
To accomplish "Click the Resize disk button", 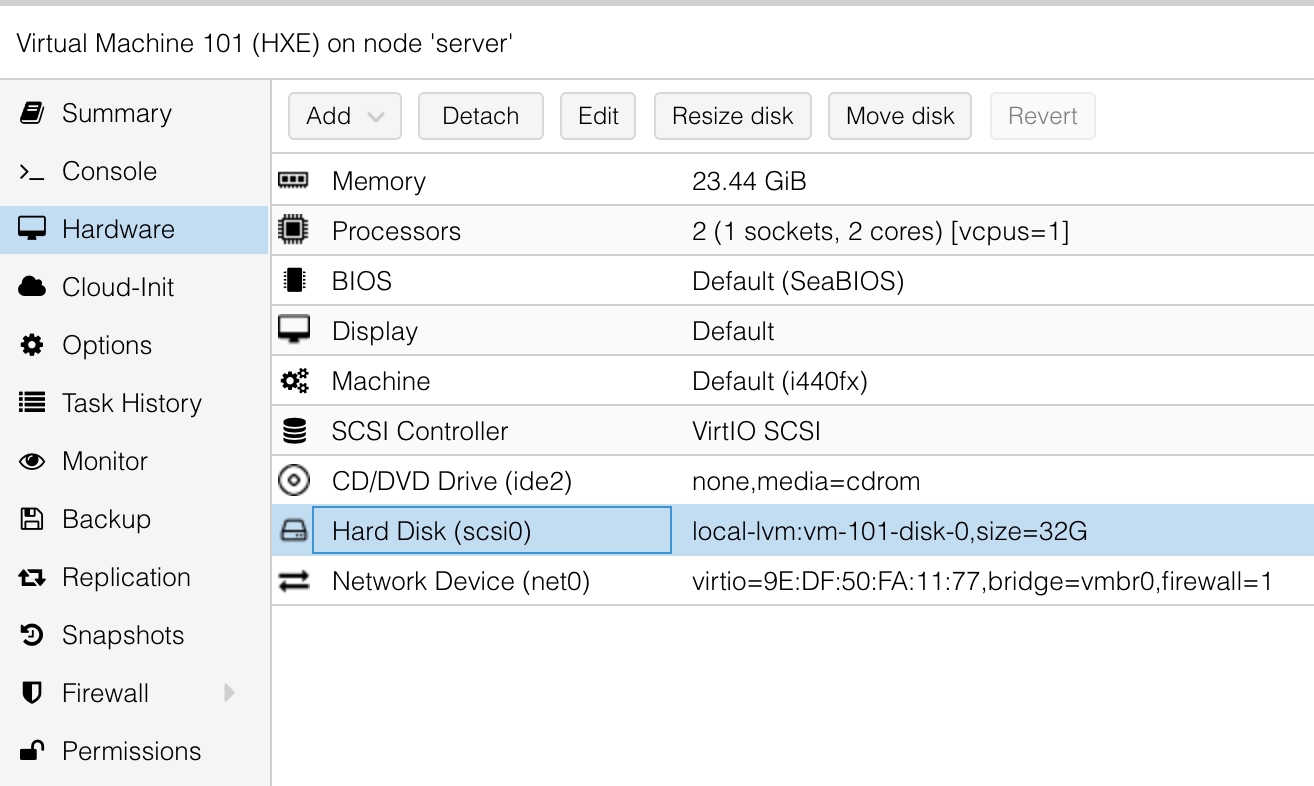I will [x=732, y=116].
